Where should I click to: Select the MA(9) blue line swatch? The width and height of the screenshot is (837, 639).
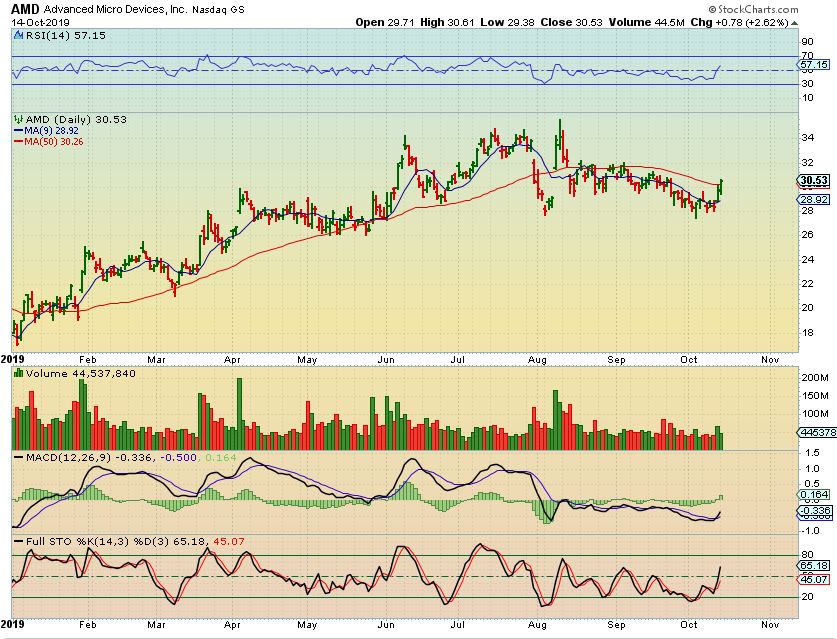point(18,130)
